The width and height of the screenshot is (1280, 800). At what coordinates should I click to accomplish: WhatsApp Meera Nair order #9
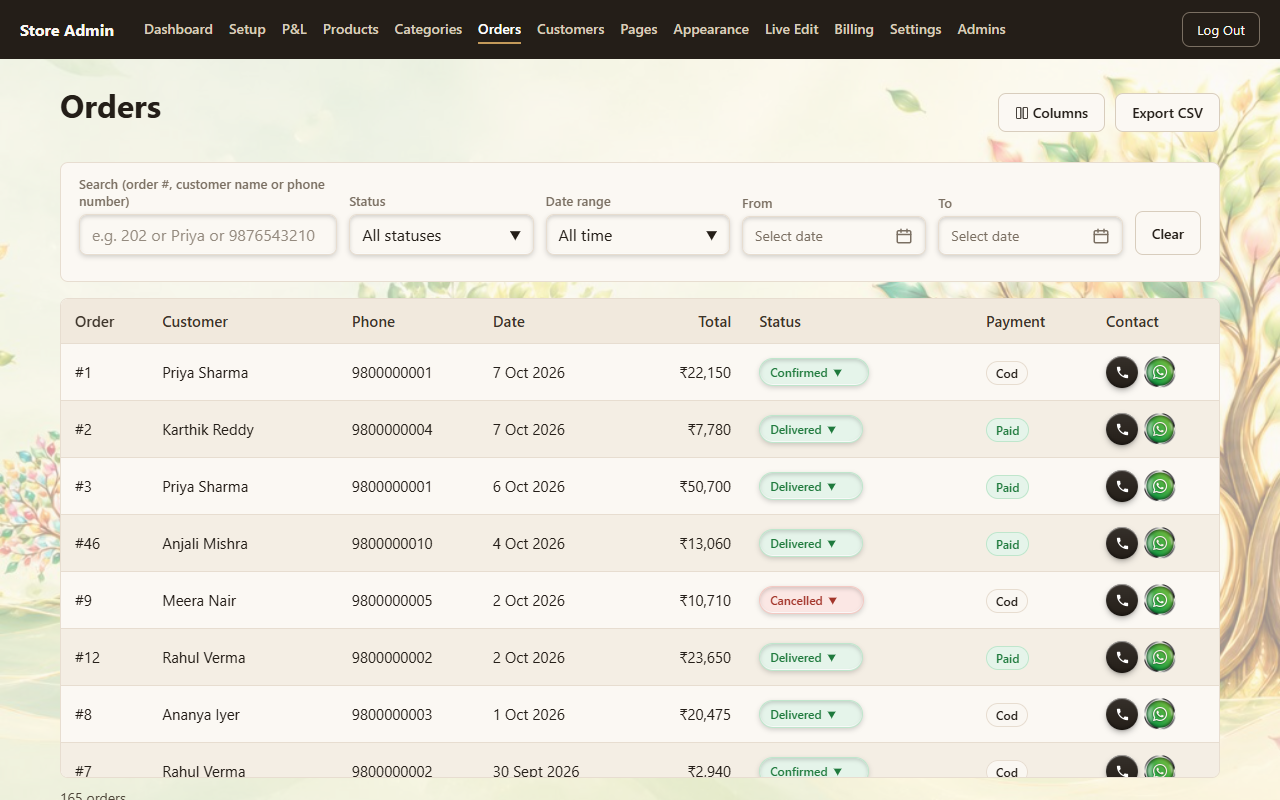[1160, 600]
